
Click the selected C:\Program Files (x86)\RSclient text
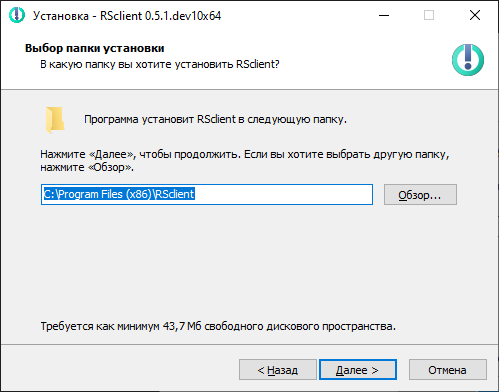119,194
